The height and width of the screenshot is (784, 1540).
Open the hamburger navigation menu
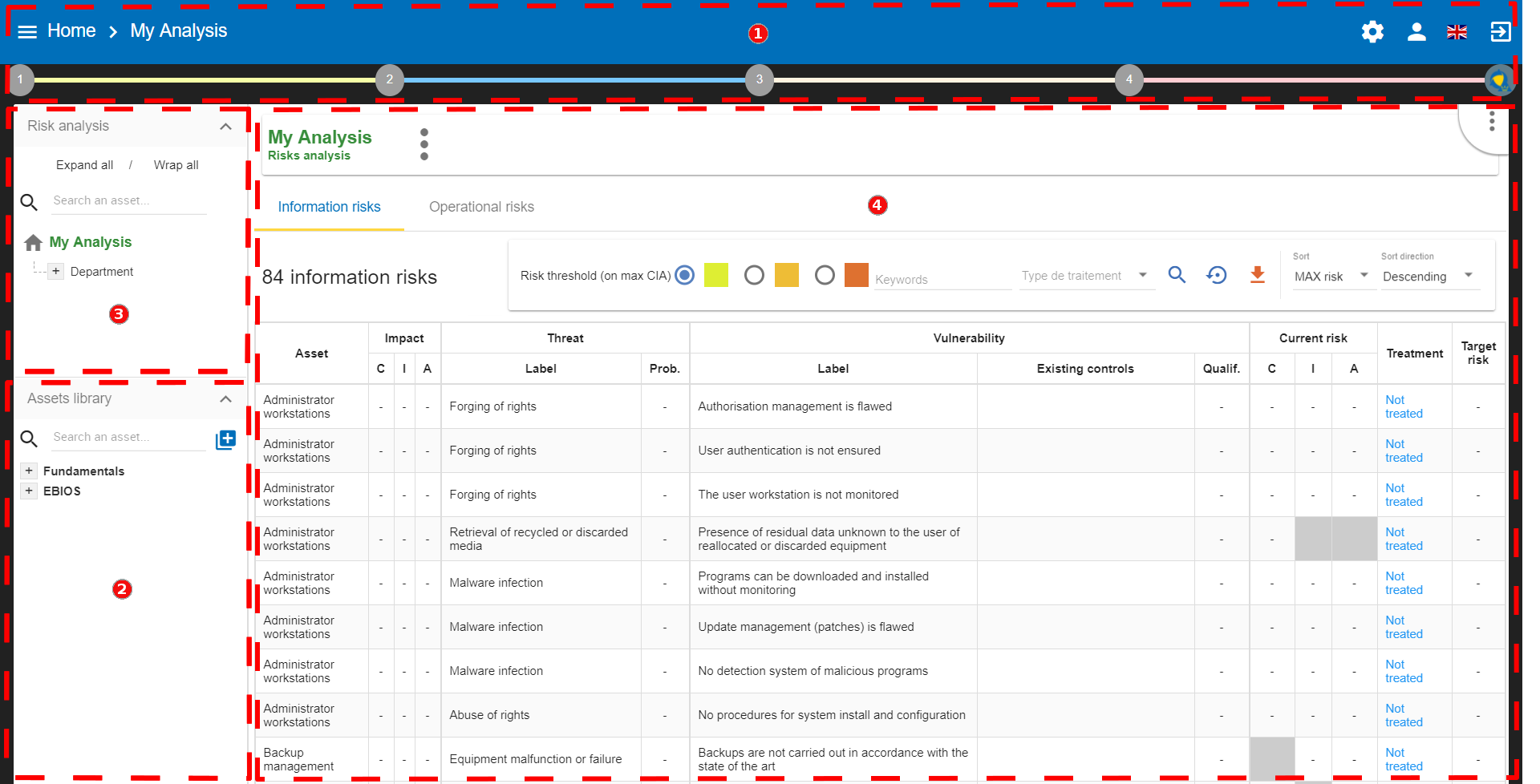[27, 31]
